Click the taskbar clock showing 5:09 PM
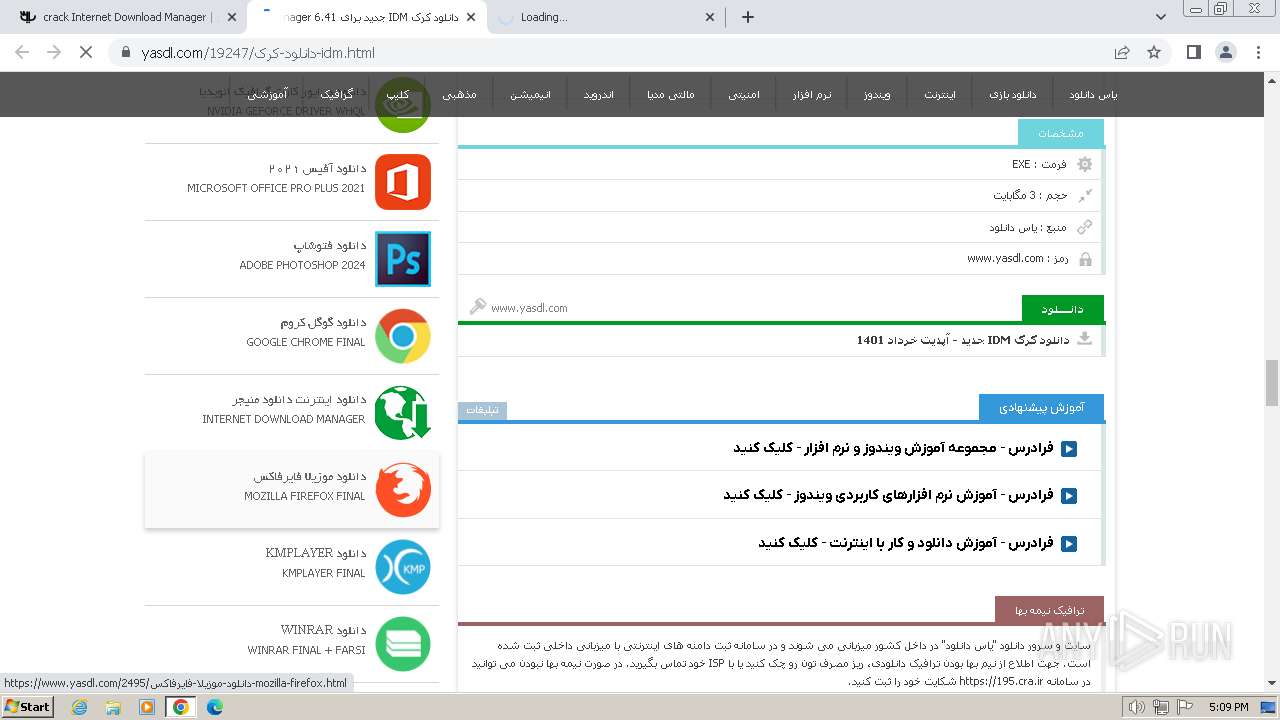The height and width of the screenshot is (720, 1280). pyautogui.click(x=1228, y=707)
